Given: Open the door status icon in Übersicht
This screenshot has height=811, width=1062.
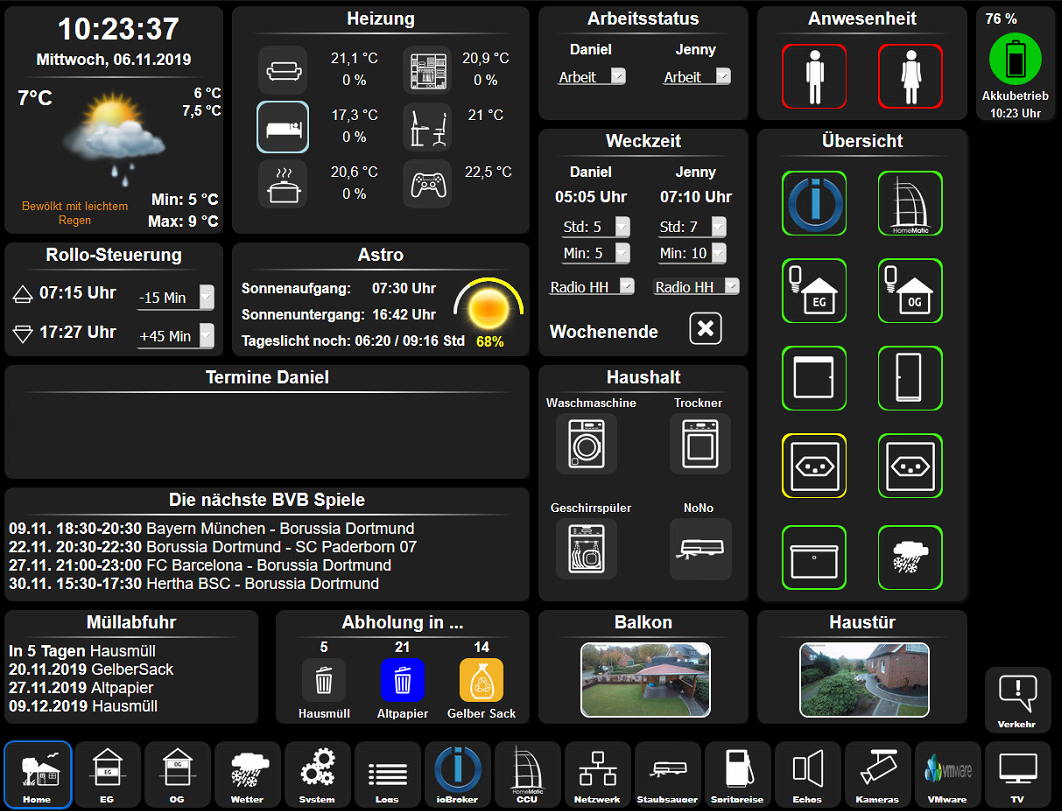Looking at the screenshot, I should [910, 378].
